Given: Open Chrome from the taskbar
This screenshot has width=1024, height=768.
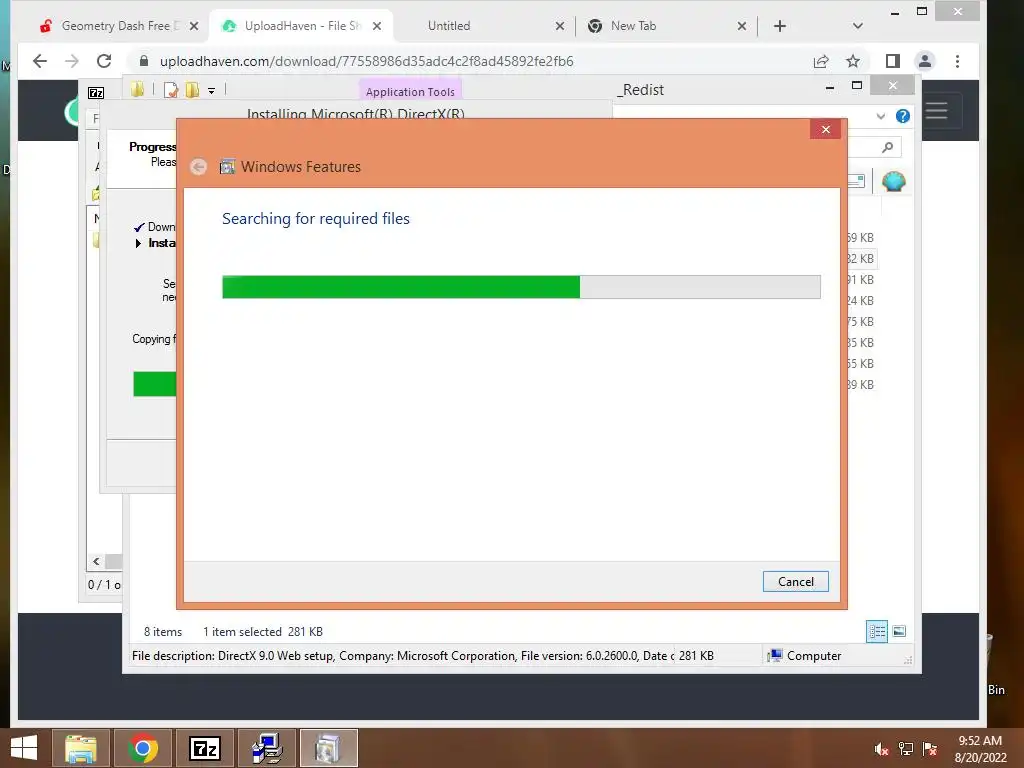Looking at the screenshot, I should coord(143,748).
